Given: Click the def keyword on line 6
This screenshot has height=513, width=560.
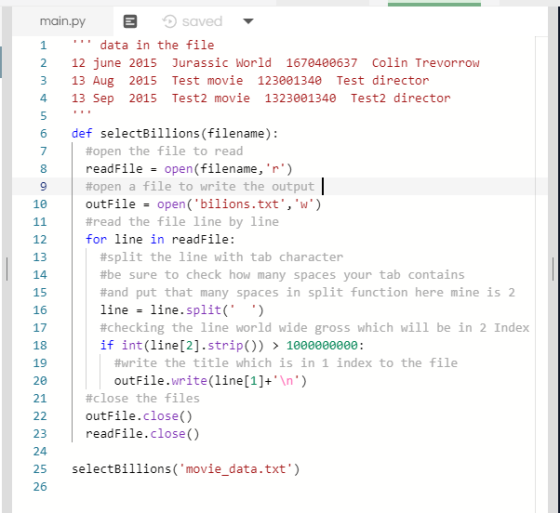Looking at the screenshot, I should (x=82, y=134).
